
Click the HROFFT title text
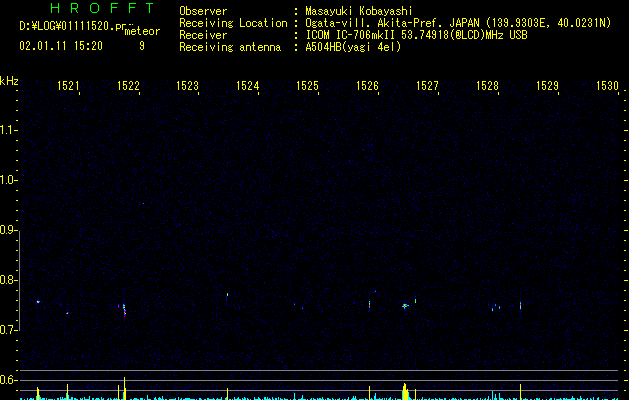pos(102,8)
